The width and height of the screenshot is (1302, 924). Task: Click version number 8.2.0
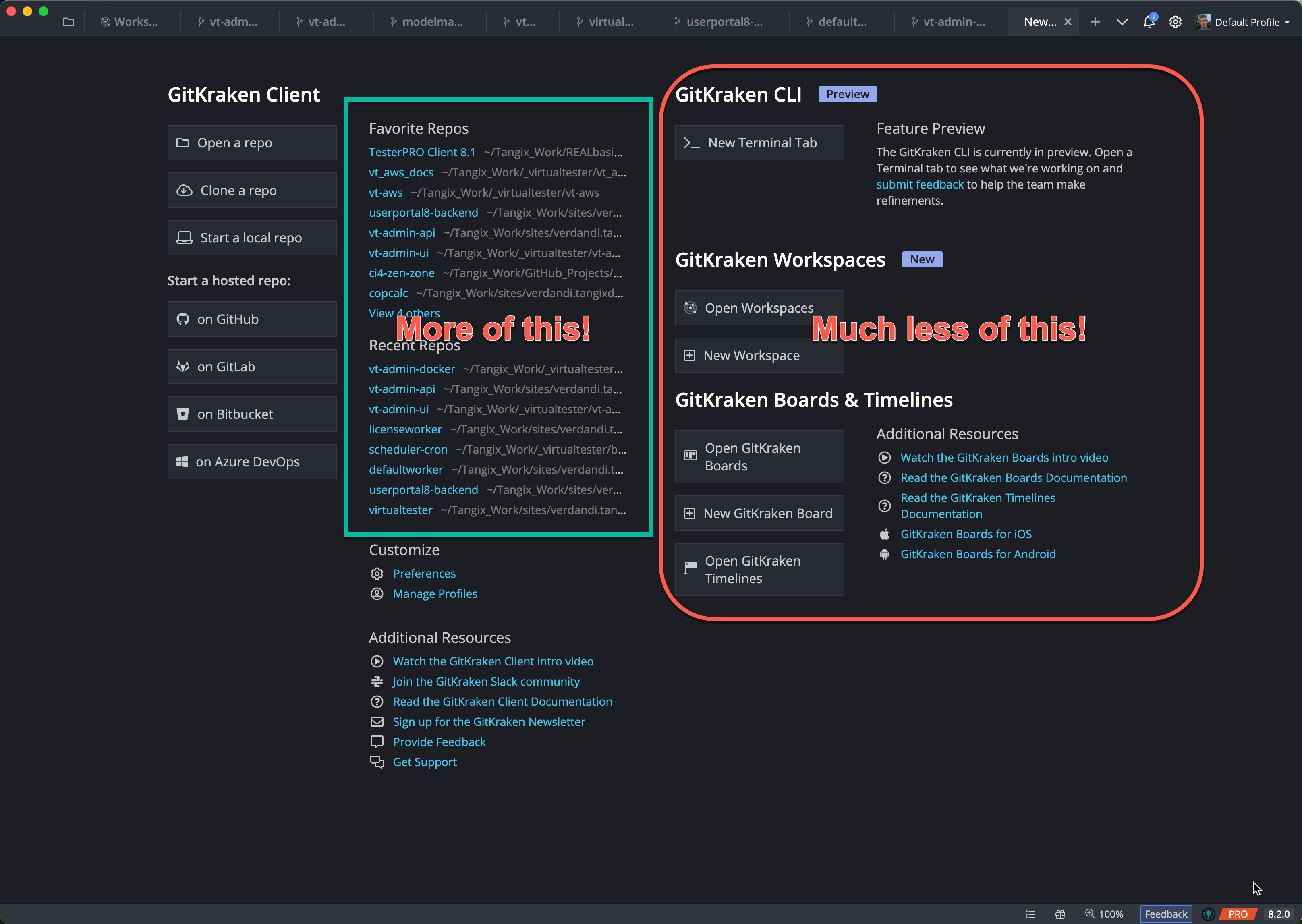(1278, 914)
